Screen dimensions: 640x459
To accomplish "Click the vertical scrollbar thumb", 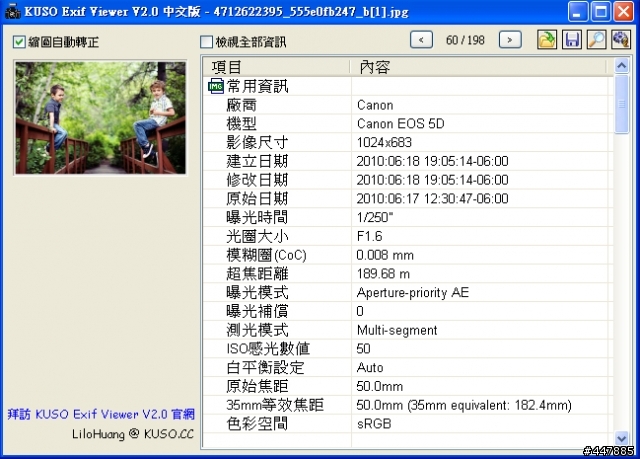I will (x=622, y=104).
